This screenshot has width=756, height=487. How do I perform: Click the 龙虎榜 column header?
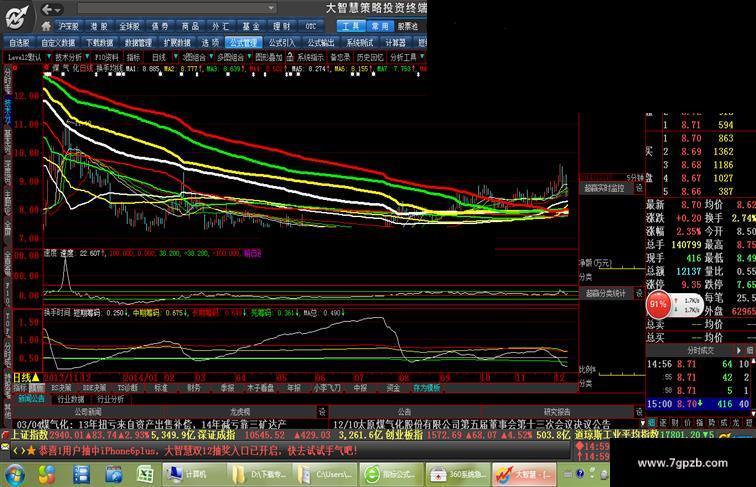coord(240,412)
